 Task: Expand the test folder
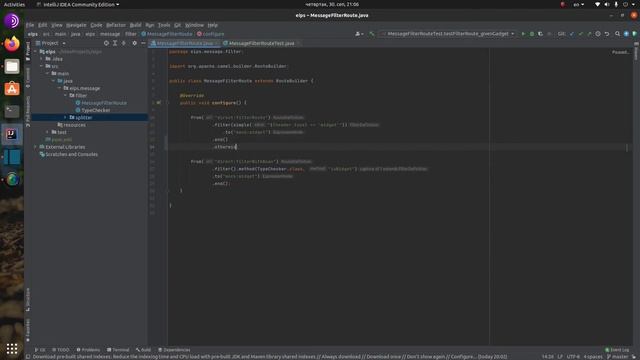click(48, 132)
